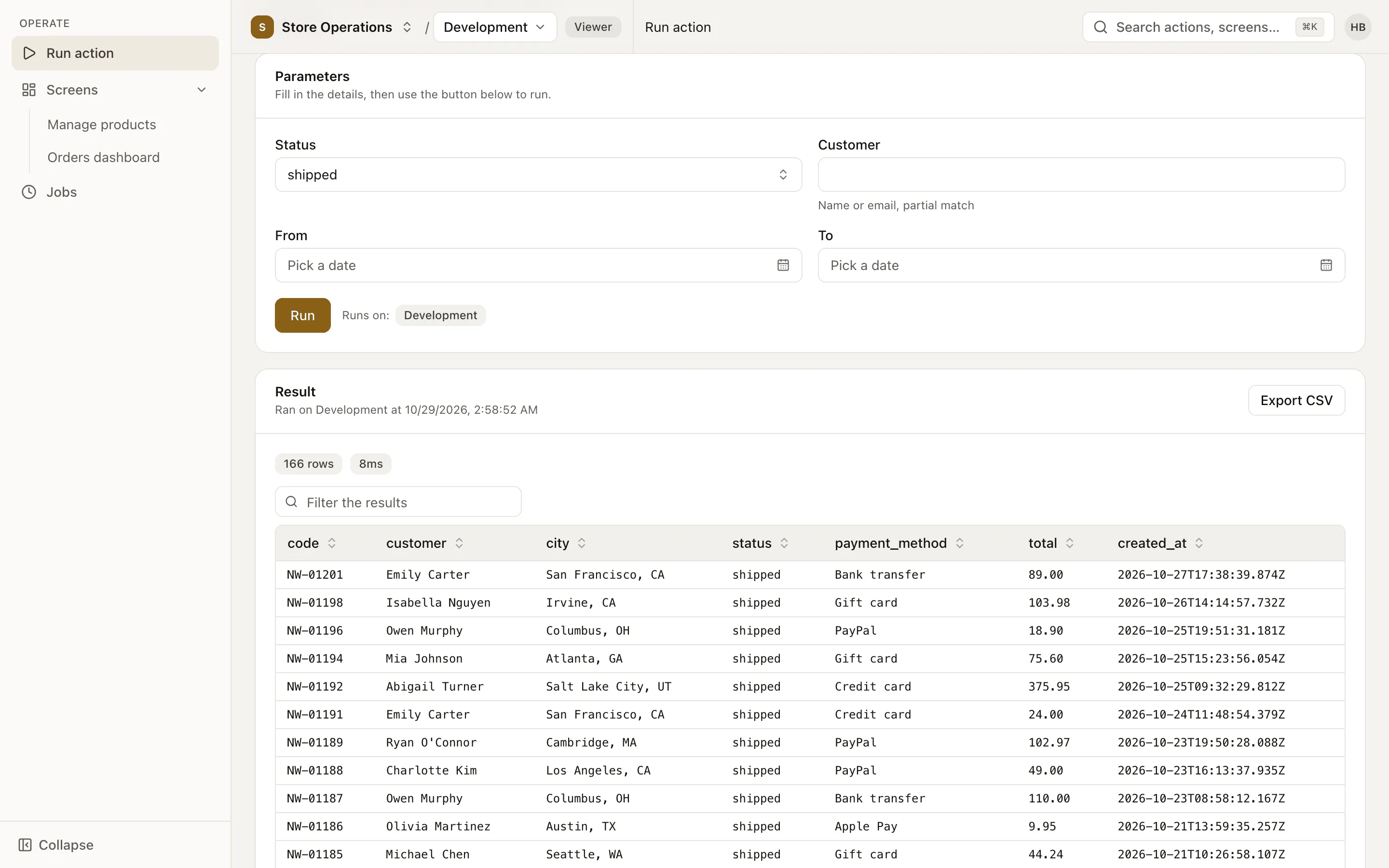Open the Store Operations app switcher
The image size is (1389, 868).
pos(407,27)
